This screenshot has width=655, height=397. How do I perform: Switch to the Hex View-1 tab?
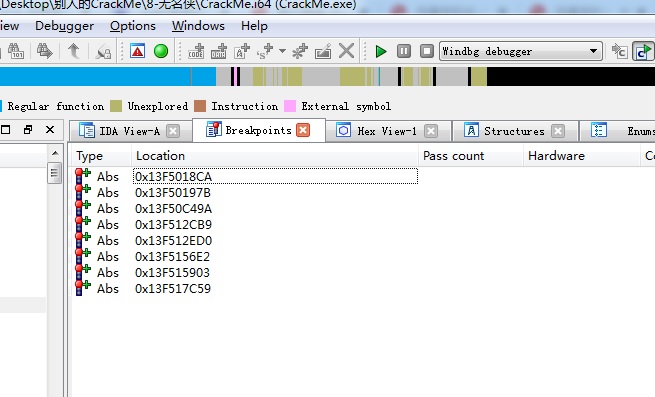point(387,131)
